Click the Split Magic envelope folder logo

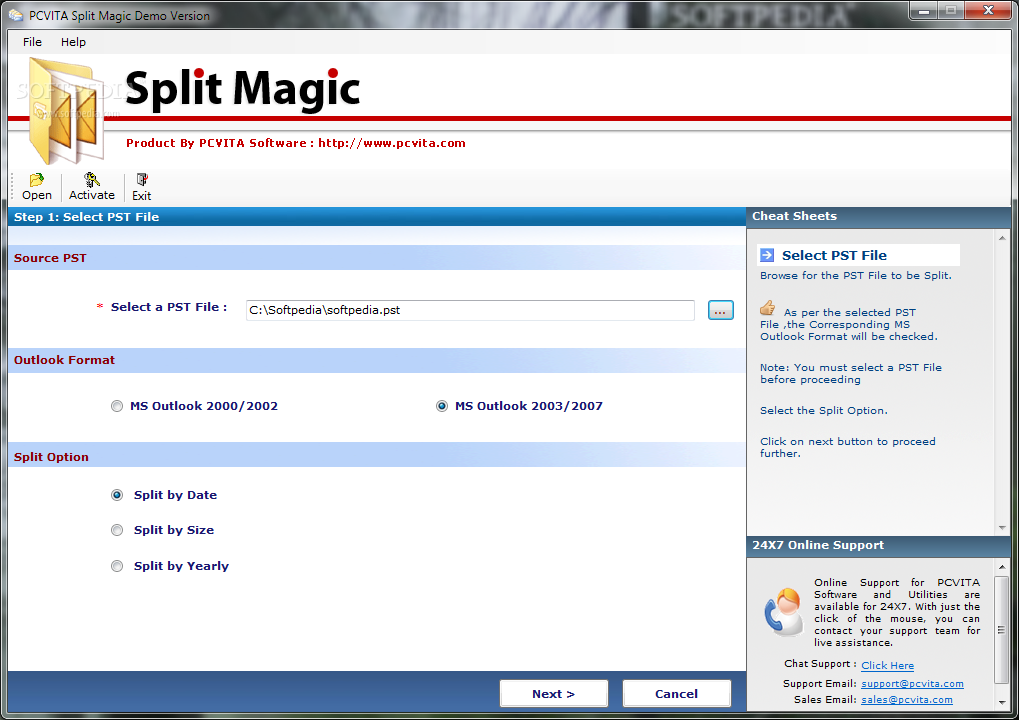pyautogui.click(x=67, y=110)
